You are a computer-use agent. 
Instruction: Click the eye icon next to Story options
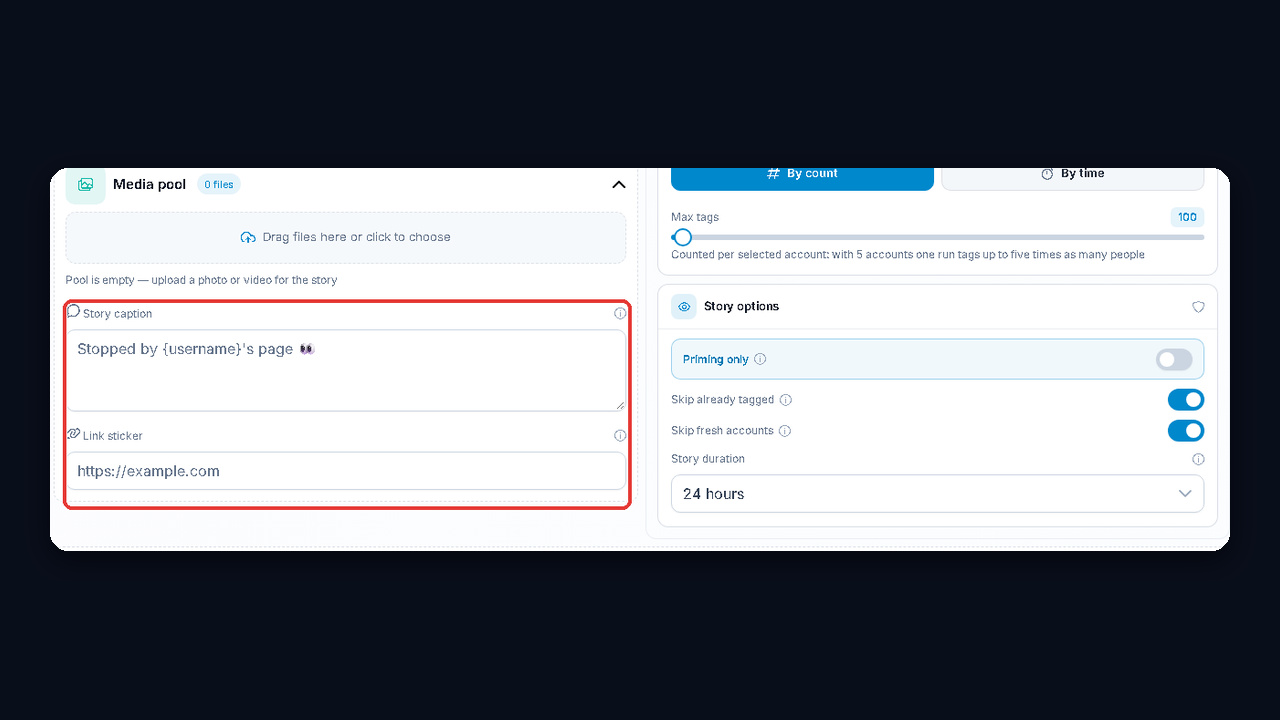684,307
